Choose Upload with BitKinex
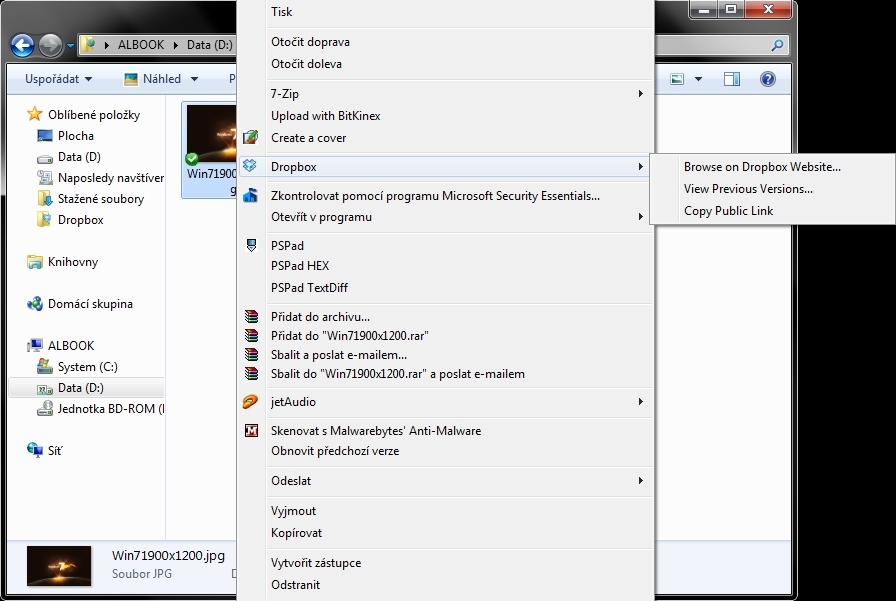The image size is (896, 601). pos(445,116)
